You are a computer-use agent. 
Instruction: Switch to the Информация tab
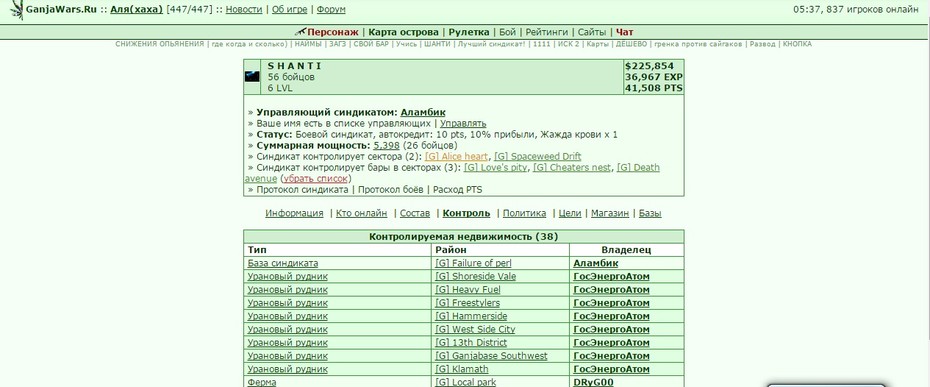point(294,213)
